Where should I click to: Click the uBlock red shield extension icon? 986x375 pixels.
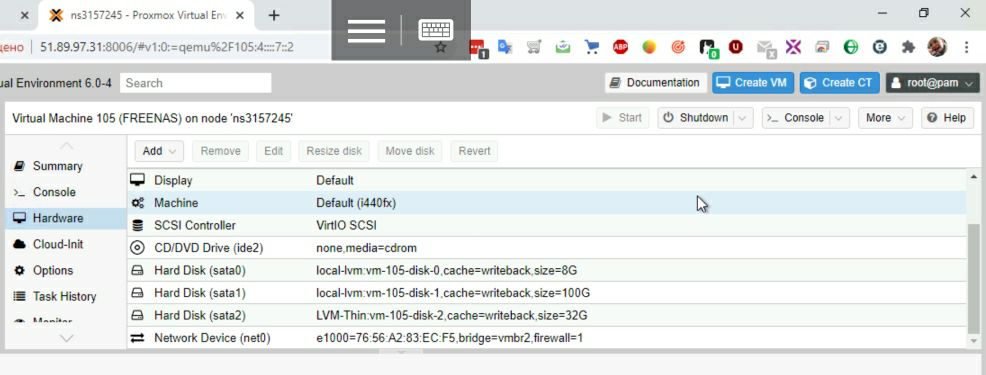tap(736, 47)
